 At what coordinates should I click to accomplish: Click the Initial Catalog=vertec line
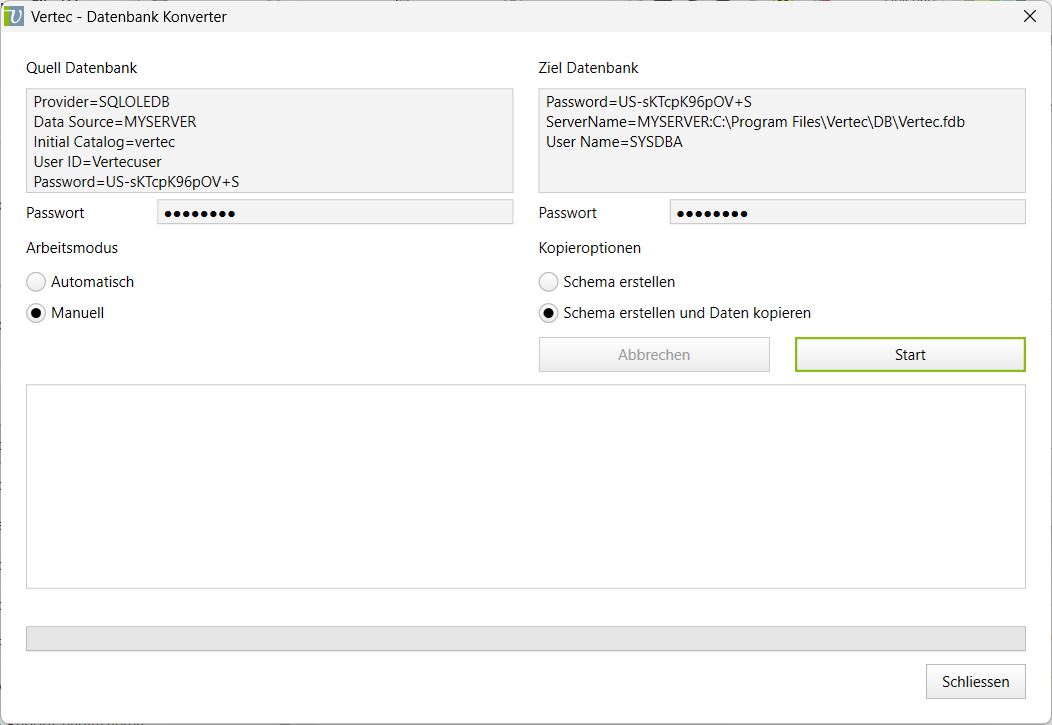point(104,142)
